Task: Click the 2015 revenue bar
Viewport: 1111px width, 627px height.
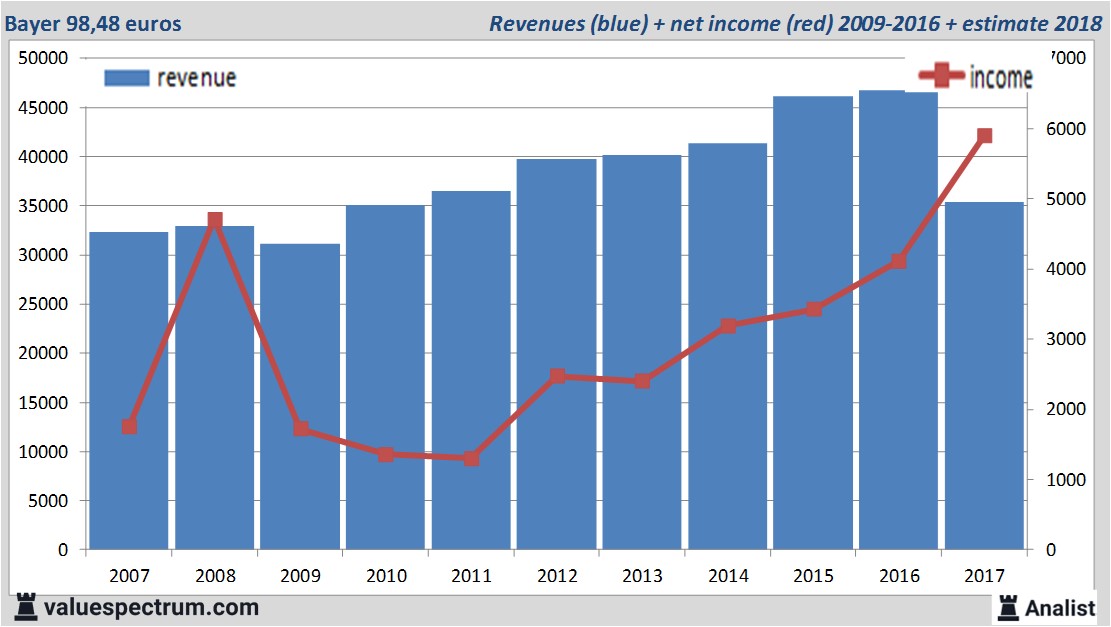Action: pyautogui.click(x=813, y=322)
